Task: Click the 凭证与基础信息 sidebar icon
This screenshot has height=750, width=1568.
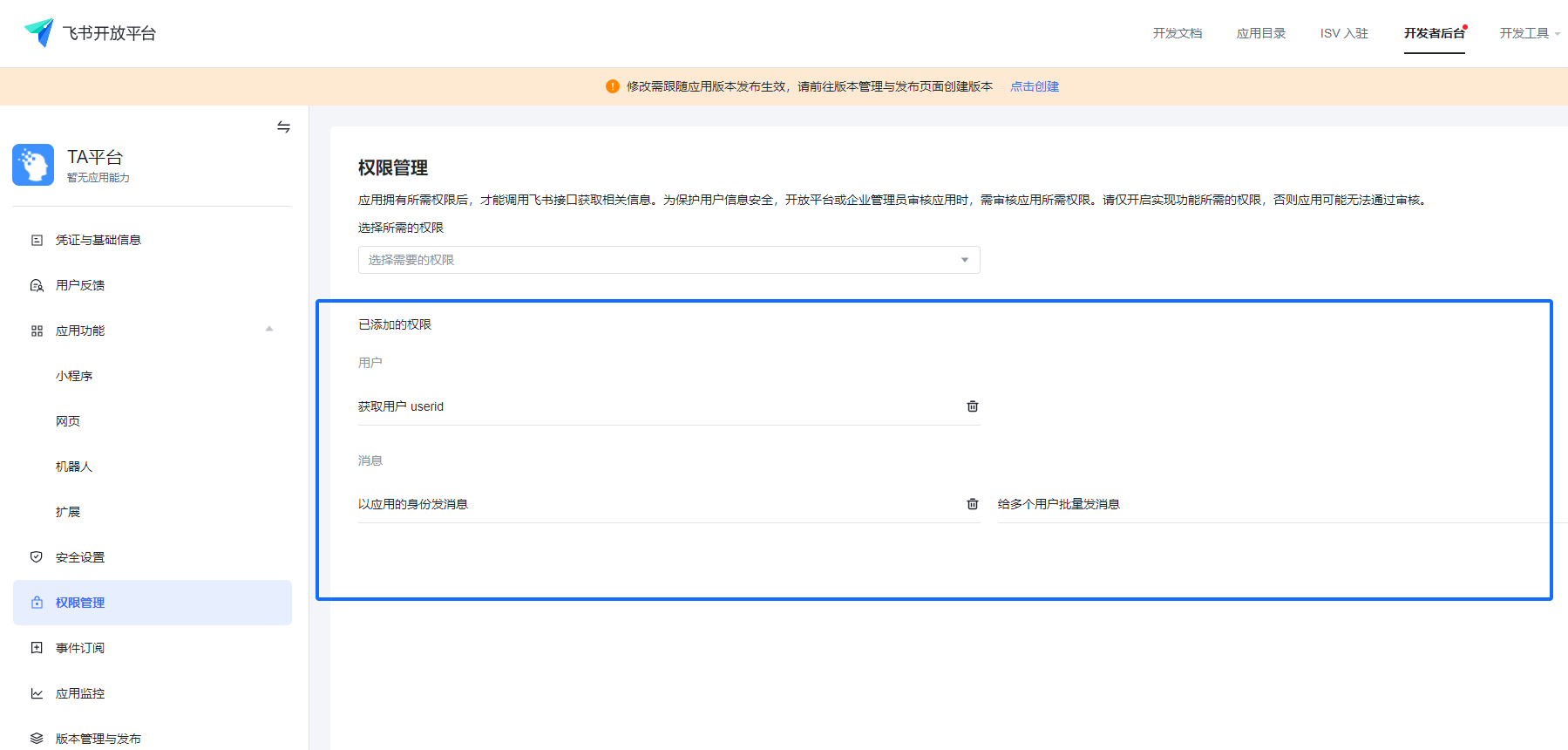Action: [x=37, y=240]
